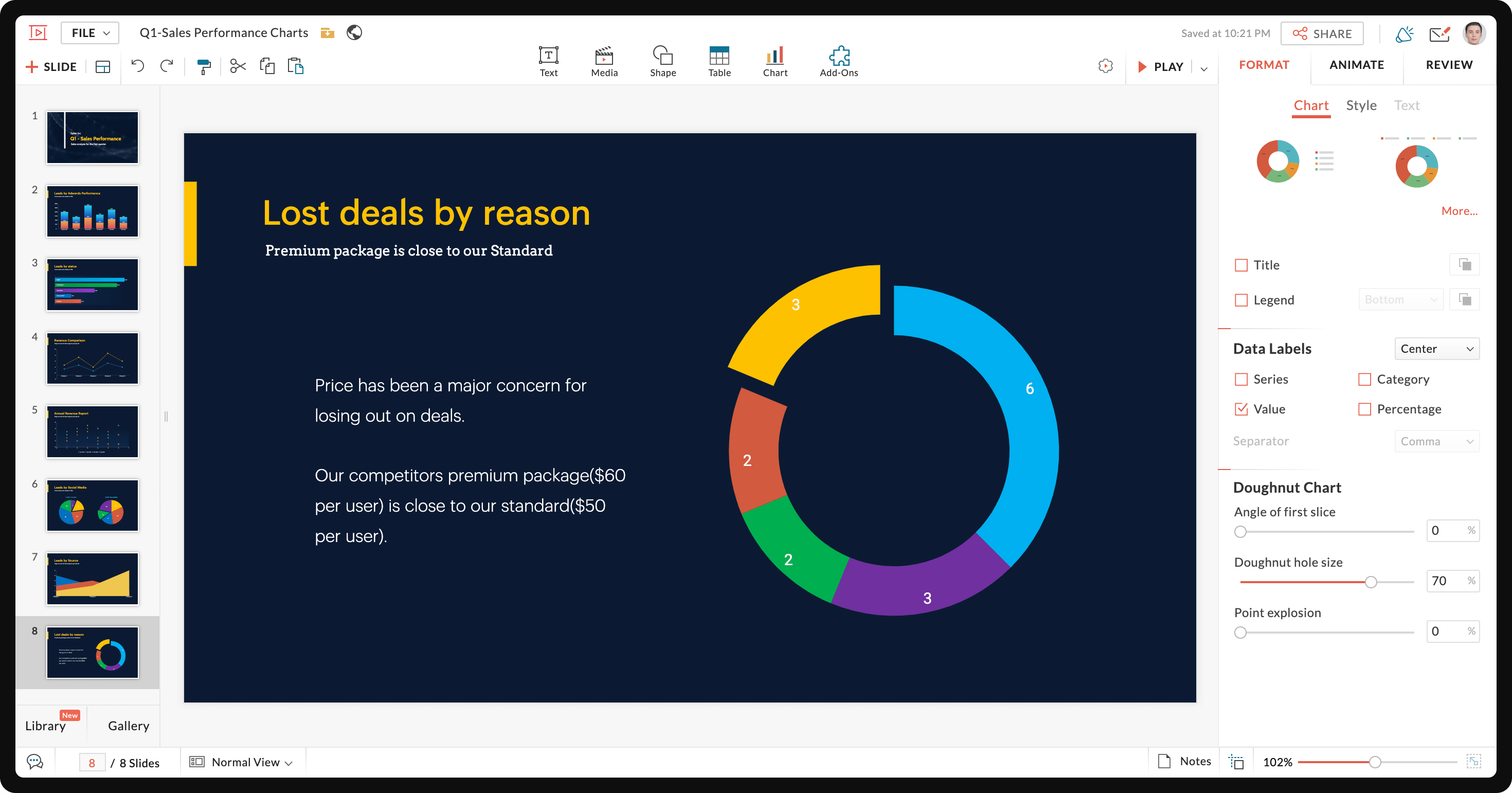Click the format painter icon
The width and height of the screenshot is (1512, 793).
203,66
